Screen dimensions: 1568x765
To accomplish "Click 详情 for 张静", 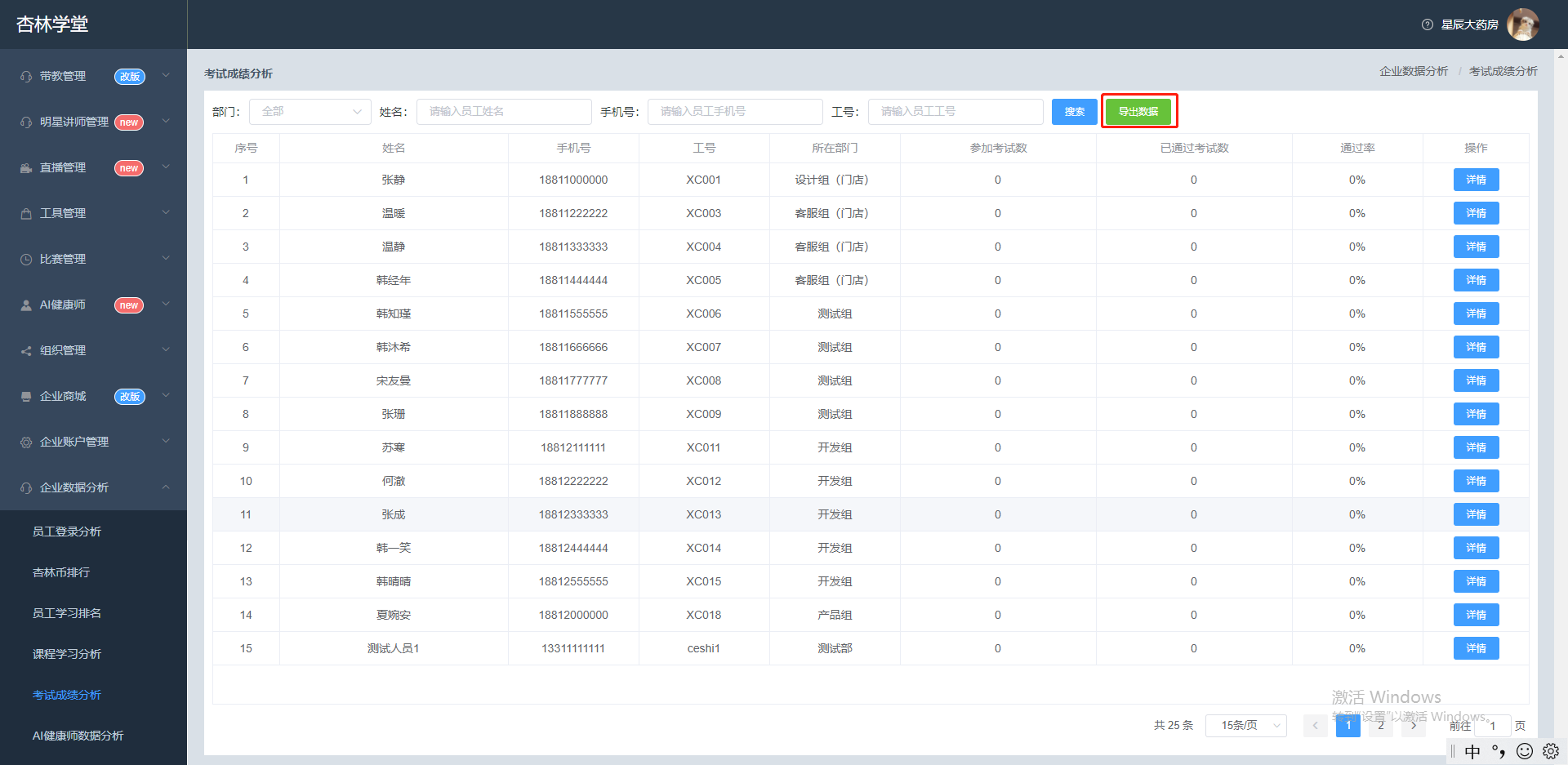I will 1477,180.
